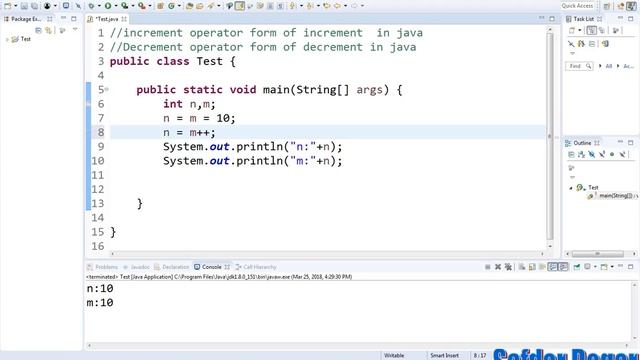Toggle Categorized presentation in Task List

click(591, 31)
